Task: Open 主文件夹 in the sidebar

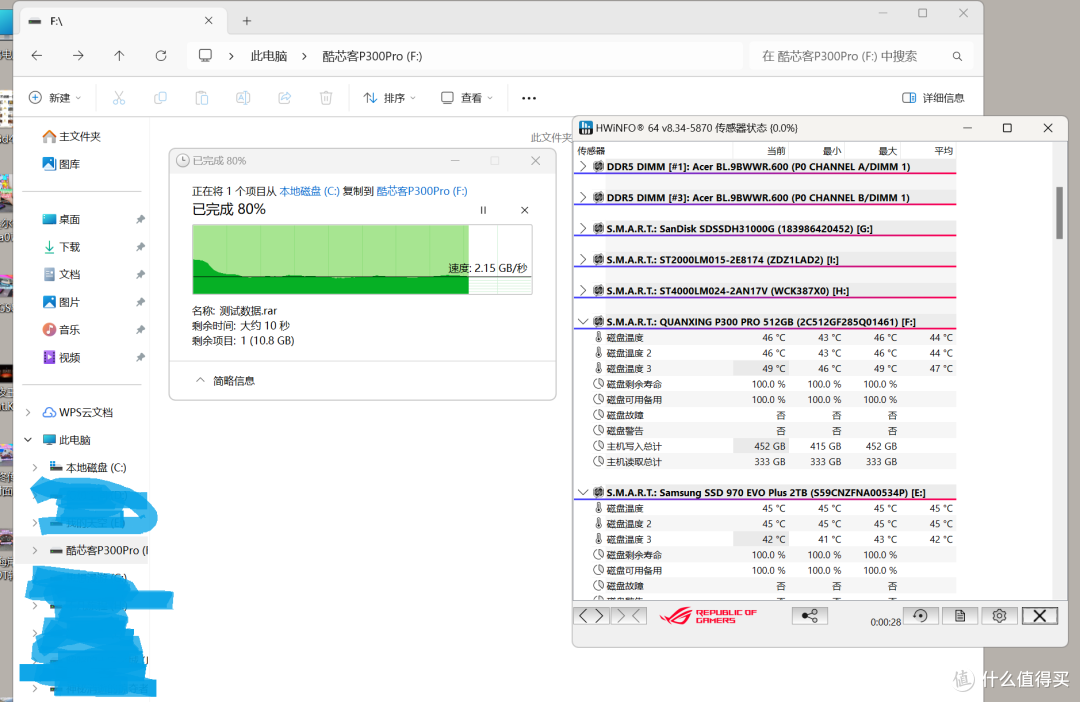Action: click(x=72, y=136)
